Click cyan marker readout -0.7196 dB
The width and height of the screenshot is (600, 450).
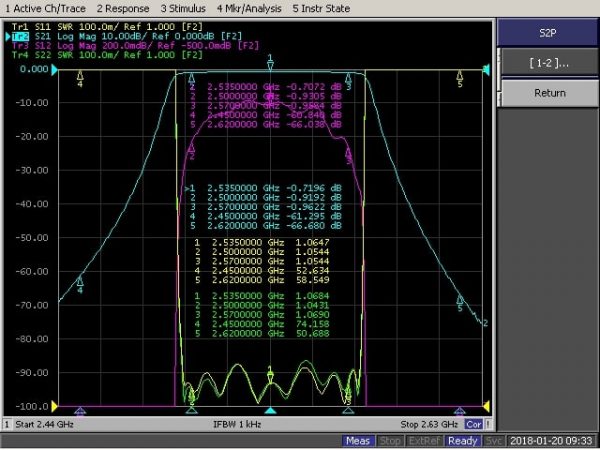[x=315, y=188]
